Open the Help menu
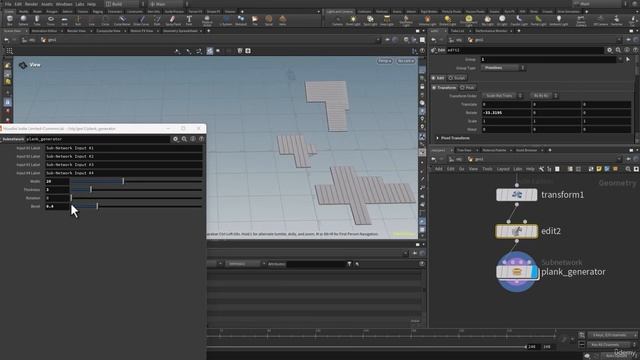 pyautogui.click(x=91, y=4)
